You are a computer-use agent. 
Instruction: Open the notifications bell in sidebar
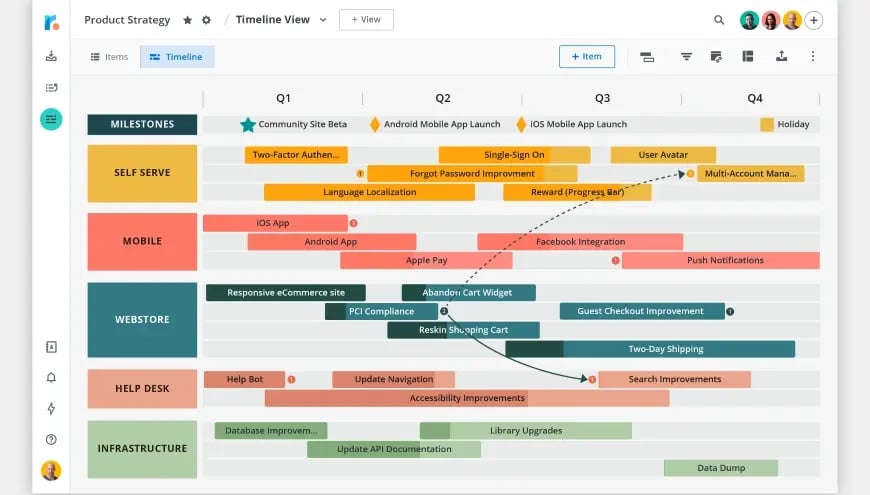click(x=51, y=378)
